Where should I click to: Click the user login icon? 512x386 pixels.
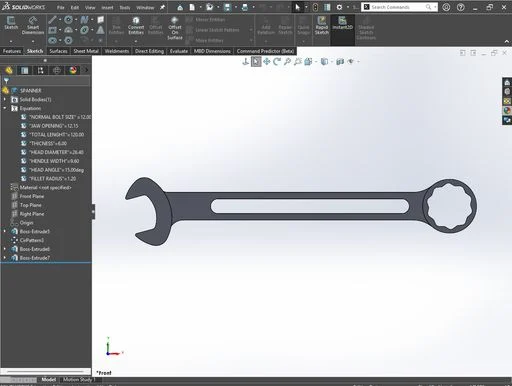pyautogui.click(x=446, y=7)
